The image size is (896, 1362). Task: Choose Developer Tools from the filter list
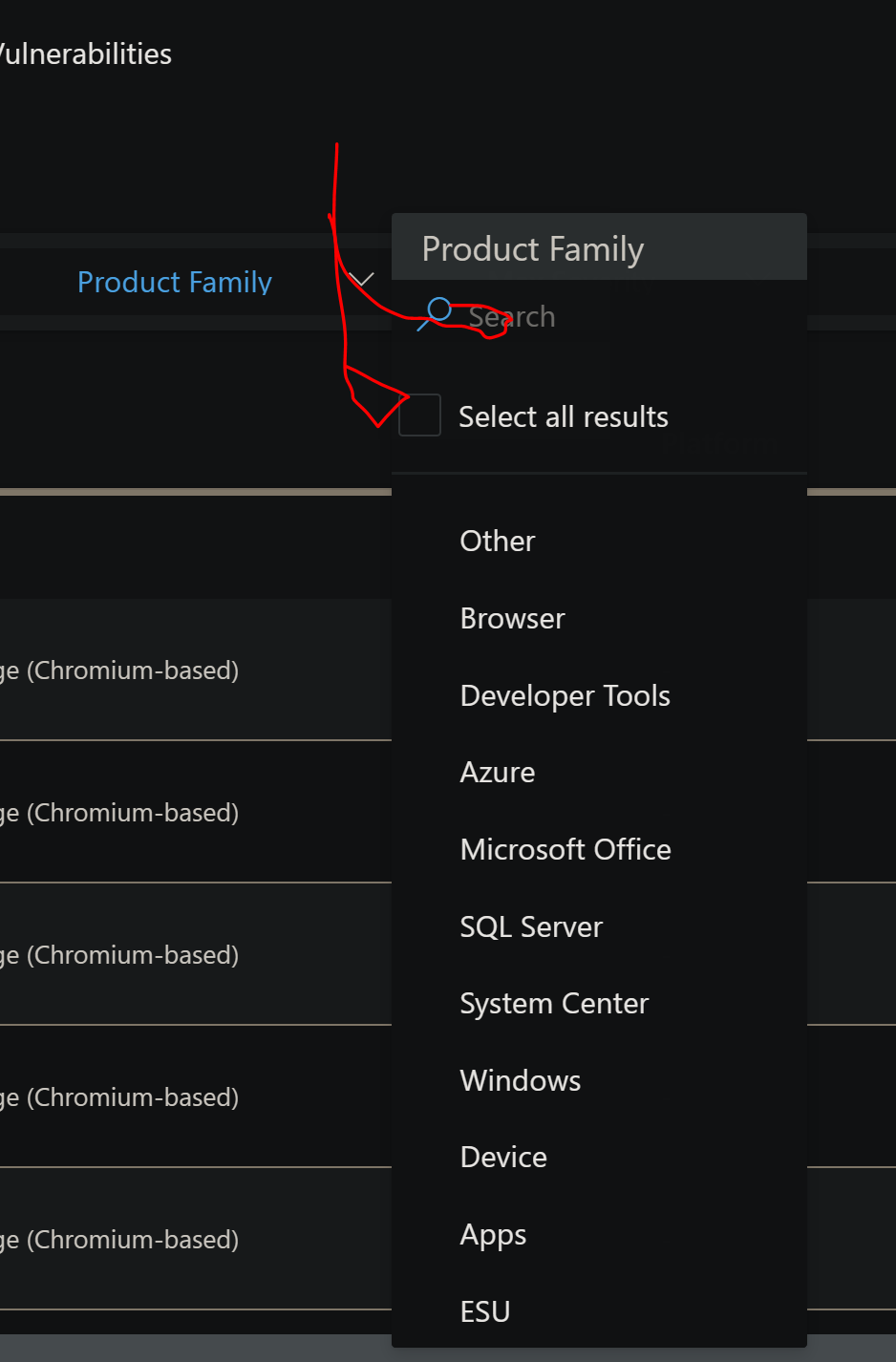[565, 695]
